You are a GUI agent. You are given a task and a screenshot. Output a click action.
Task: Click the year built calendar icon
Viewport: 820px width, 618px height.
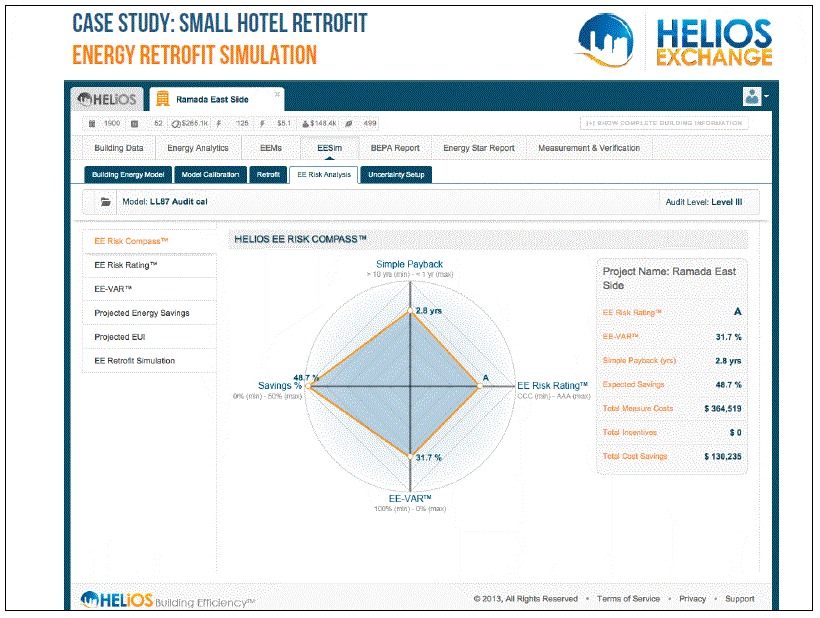(92, 123)
